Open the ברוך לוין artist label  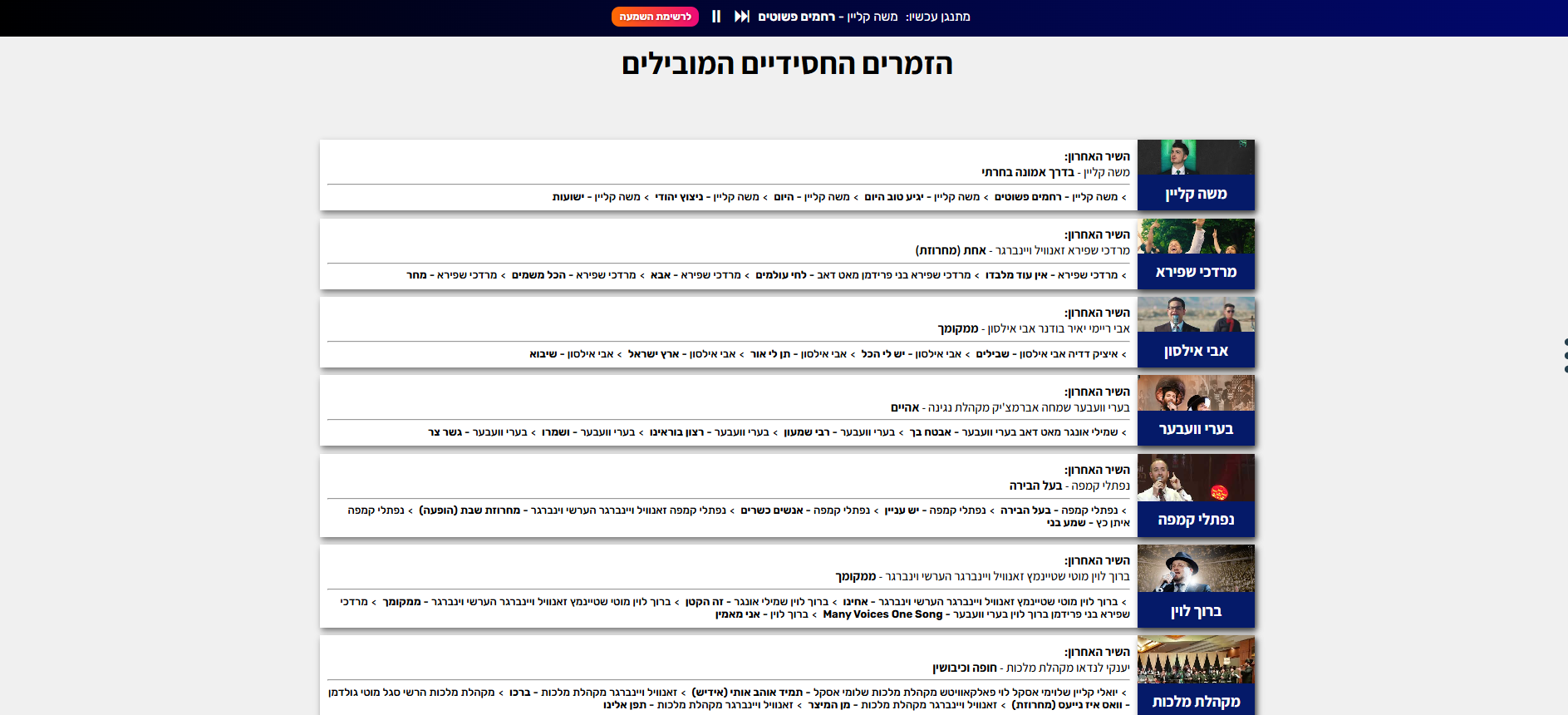pos(1196,611)
